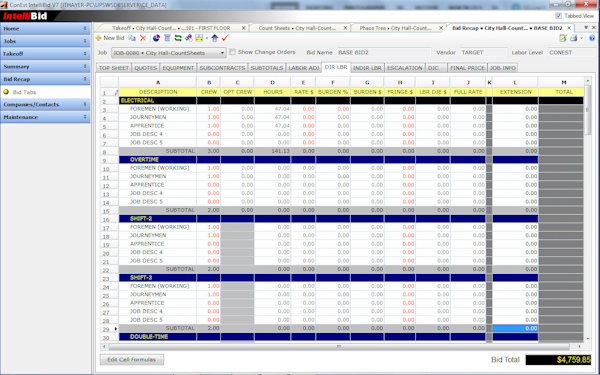The image size is (600, 375).
Task: Click the New Bid toolbar button
Action: pyautogui.click(x=110, y=38)
